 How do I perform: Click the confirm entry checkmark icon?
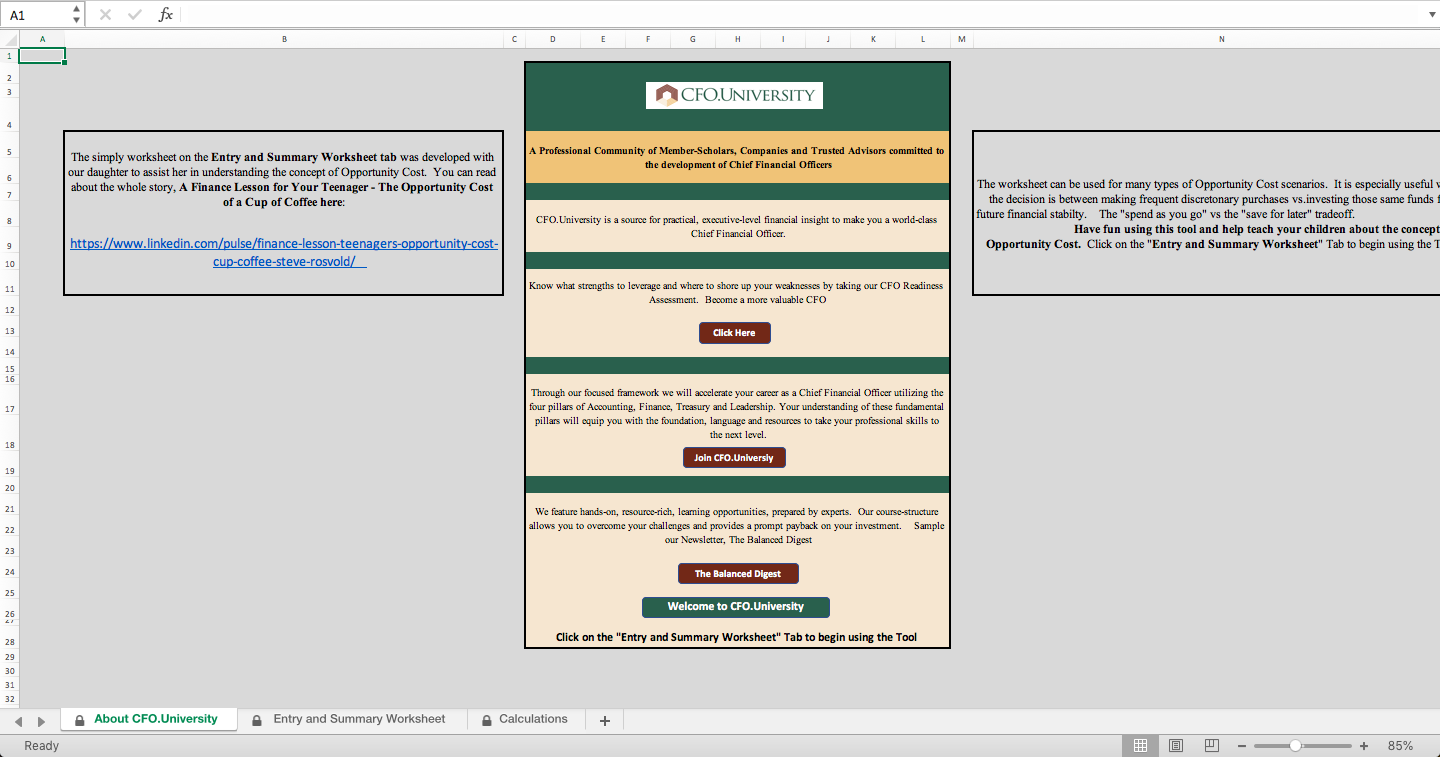(x=135, y=15)
